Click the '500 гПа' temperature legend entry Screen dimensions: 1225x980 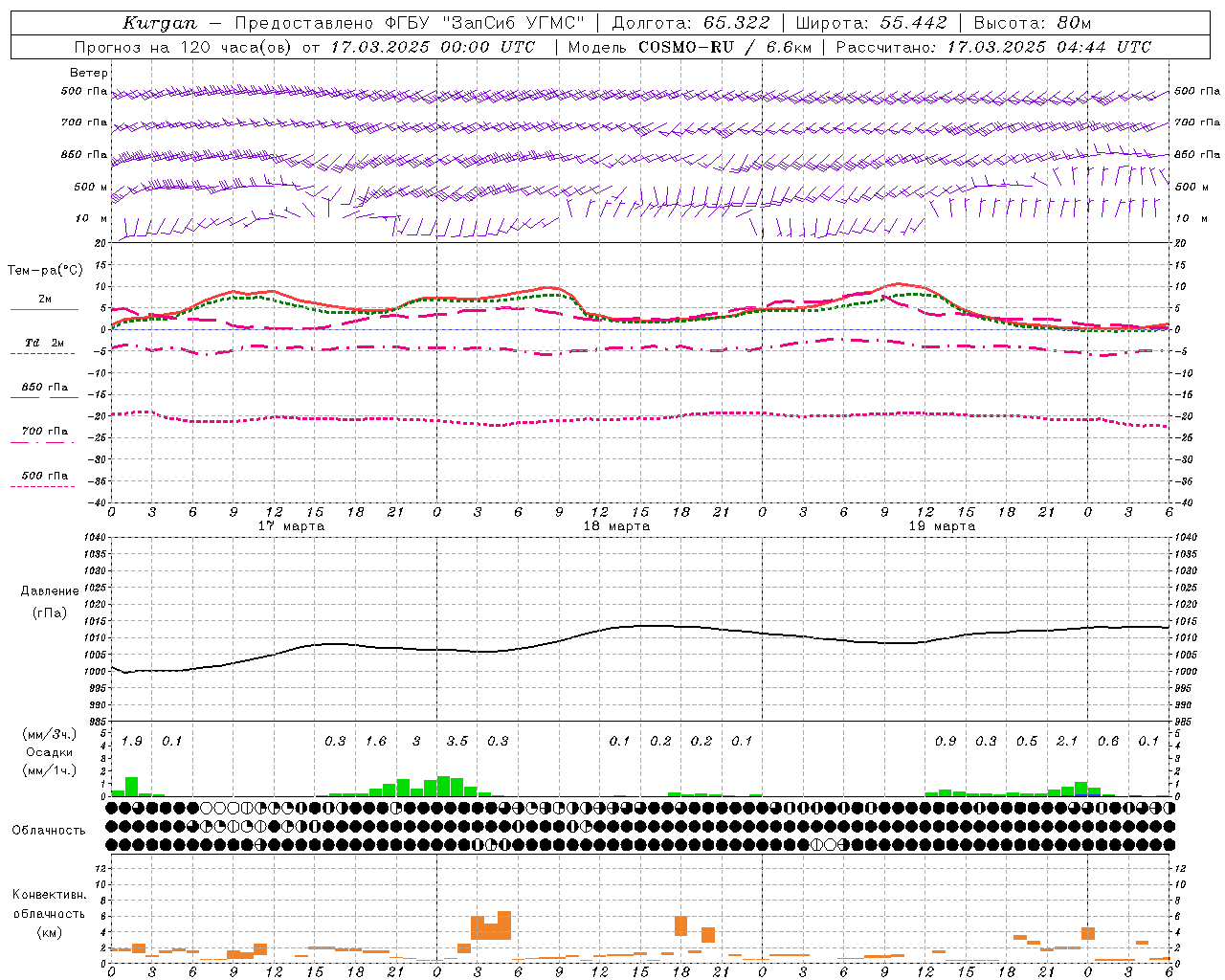pyautogui.click(x=45, y=475)
